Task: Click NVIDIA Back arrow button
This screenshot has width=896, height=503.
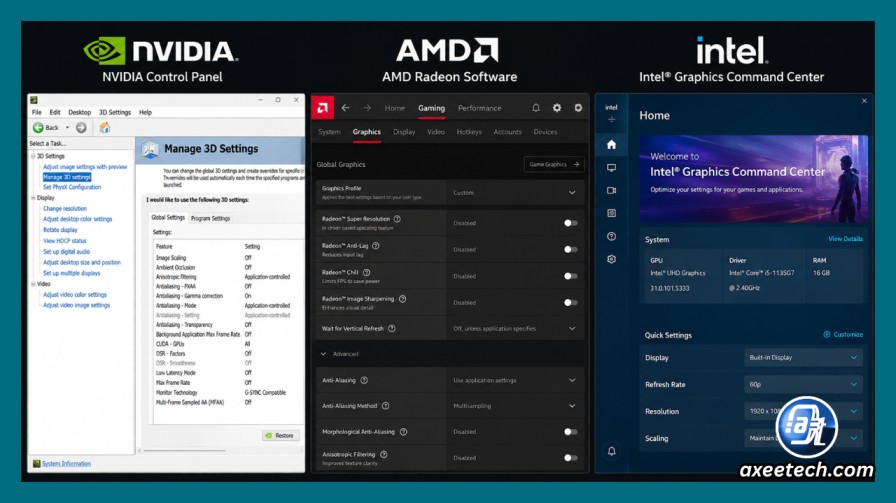Action: pos(38,127)
